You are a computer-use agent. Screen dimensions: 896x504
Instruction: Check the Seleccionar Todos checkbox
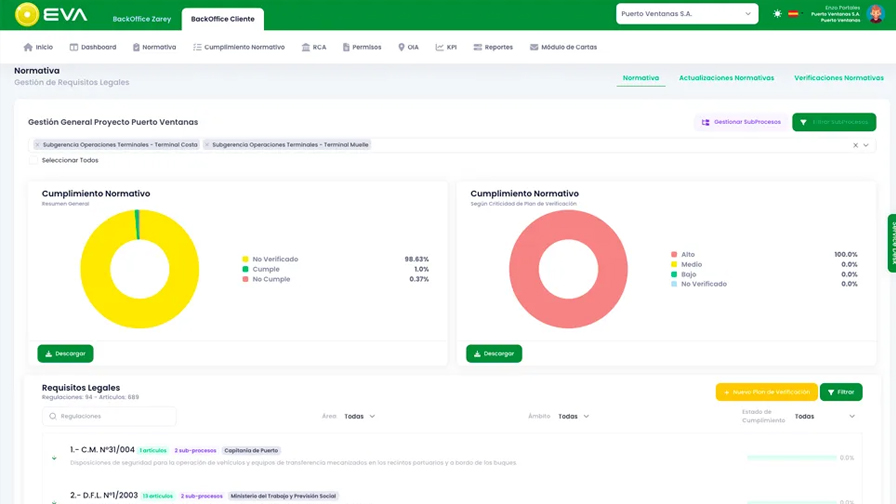point(33,160)
